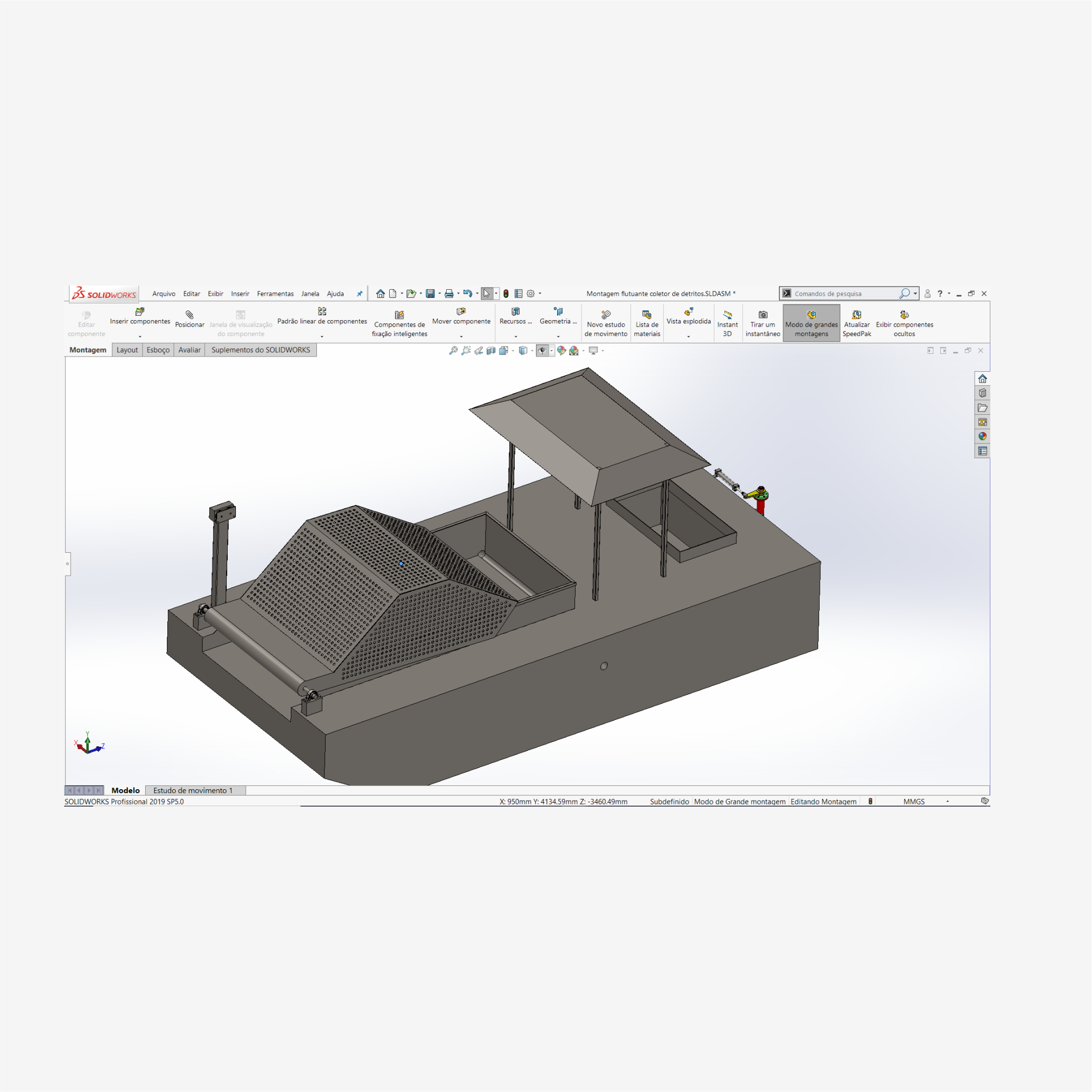Click Exibir componentes ocultos
Image resolution: width=1092 pixels, height=1092 pixels.
pos(904,324)
